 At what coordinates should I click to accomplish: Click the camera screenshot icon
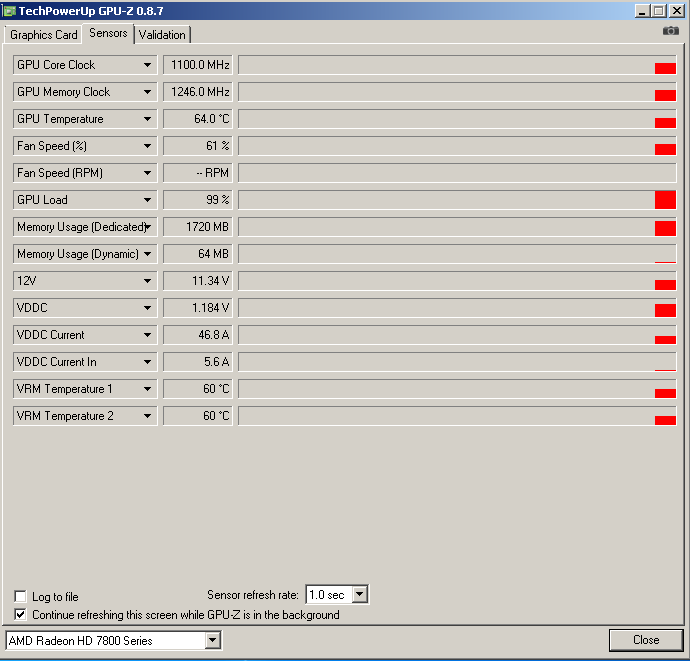pos(670,31)
